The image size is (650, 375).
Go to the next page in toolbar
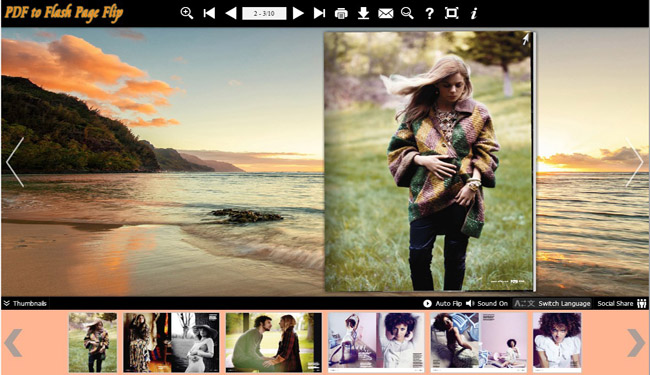pos(298,13)
